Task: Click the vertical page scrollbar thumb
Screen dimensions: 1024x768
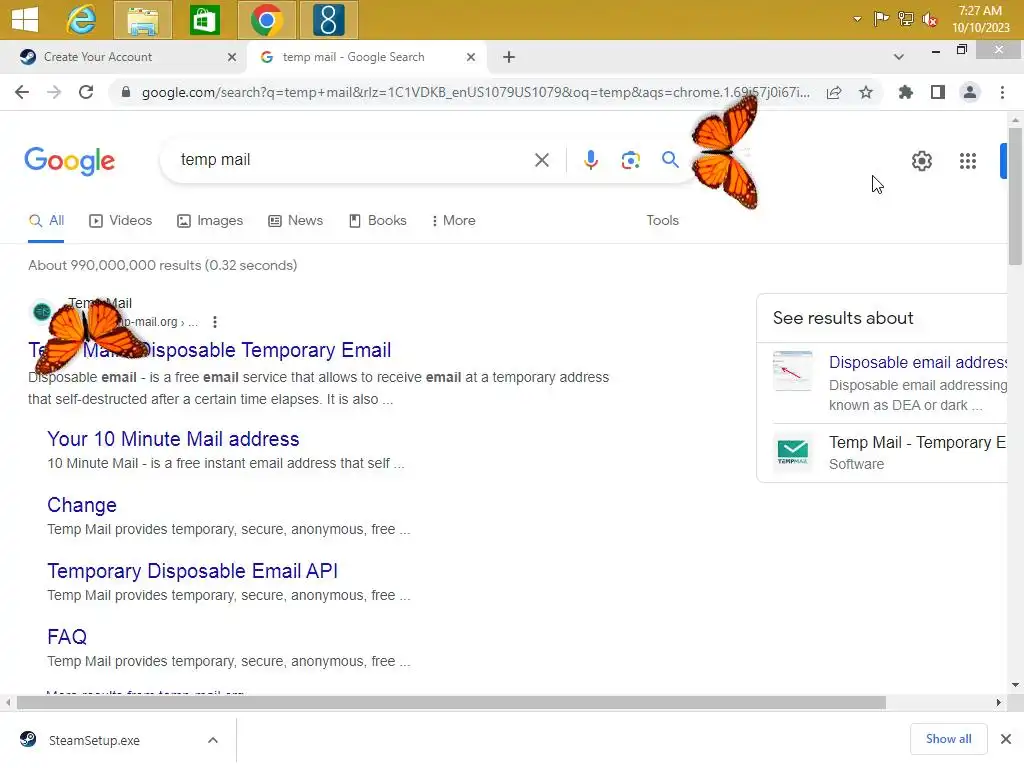Action: (1015, 196)
